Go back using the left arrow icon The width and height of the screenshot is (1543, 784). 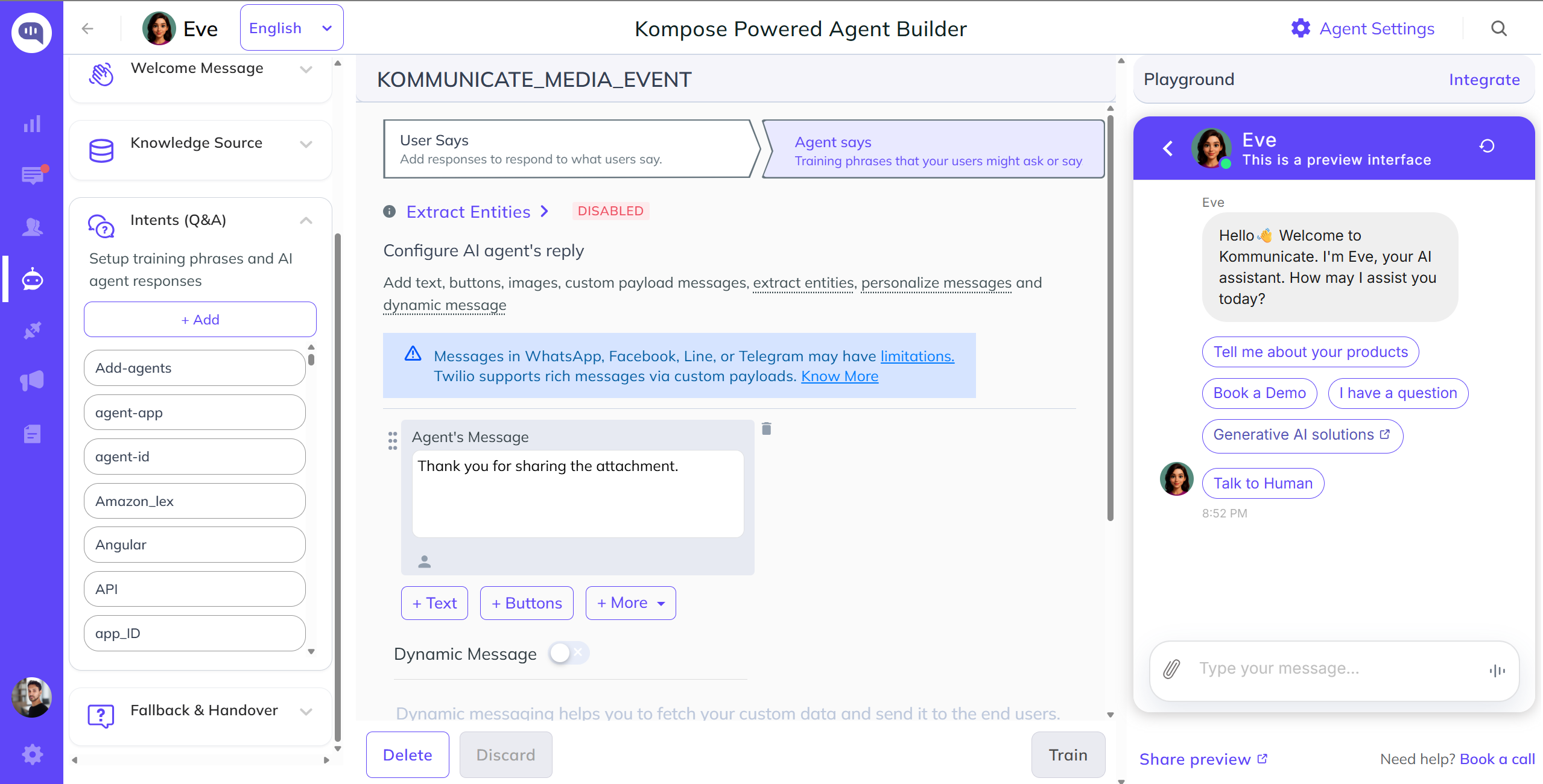[87, 28]
